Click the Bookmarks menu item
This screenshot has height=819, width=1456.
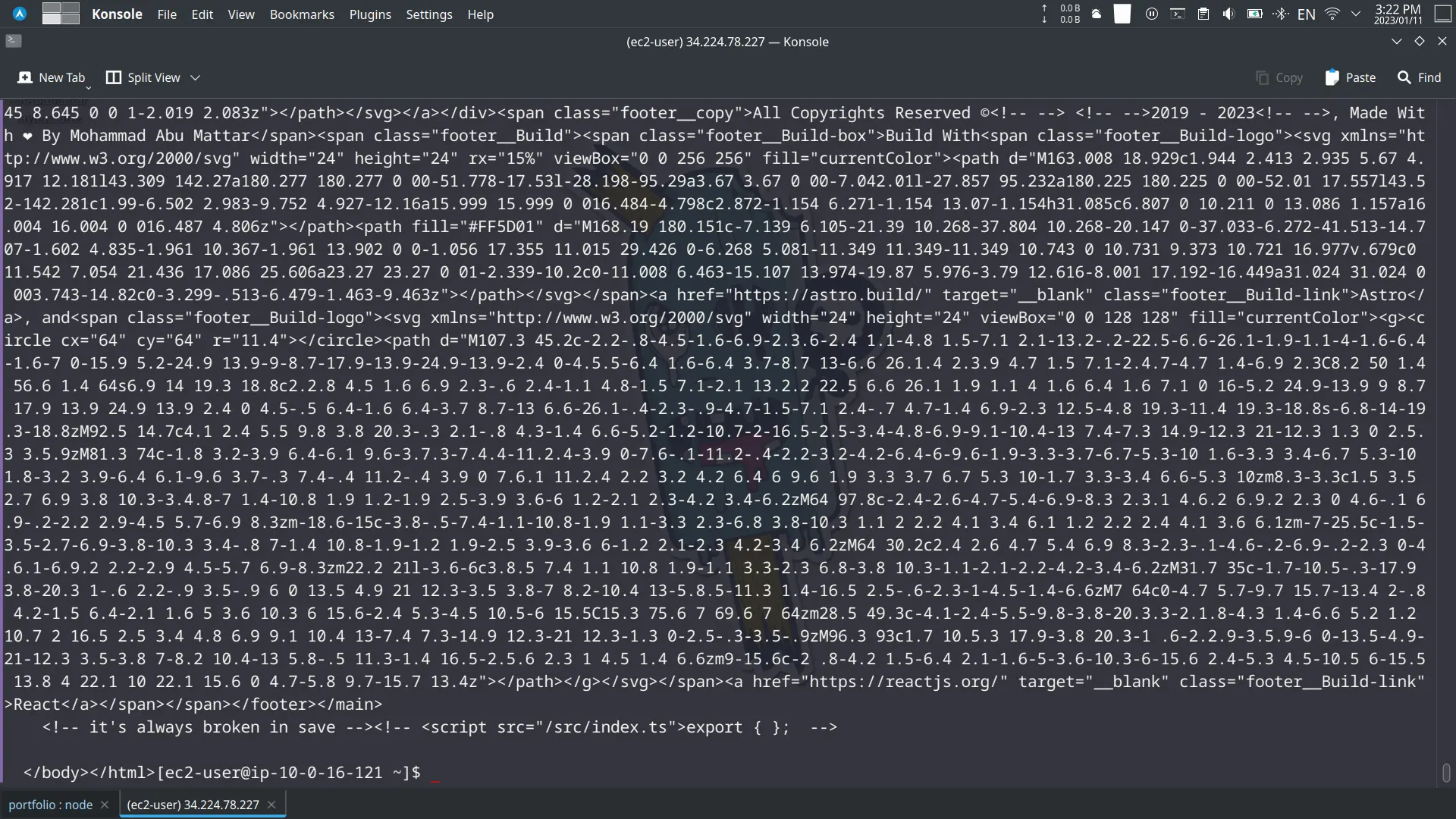(x=301, y=14)
